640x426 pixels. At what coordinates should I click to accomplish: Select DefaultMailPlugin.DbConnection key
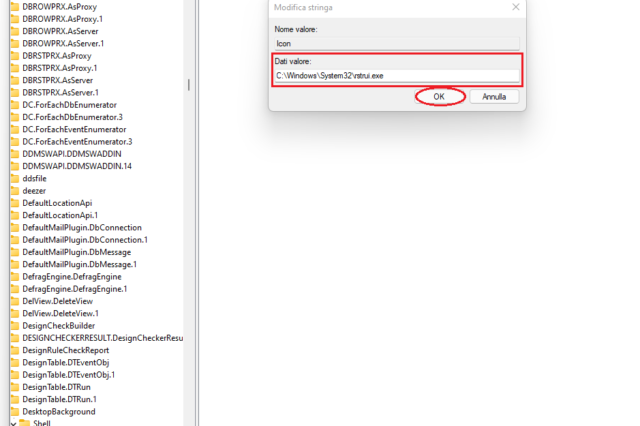point(82,227)
